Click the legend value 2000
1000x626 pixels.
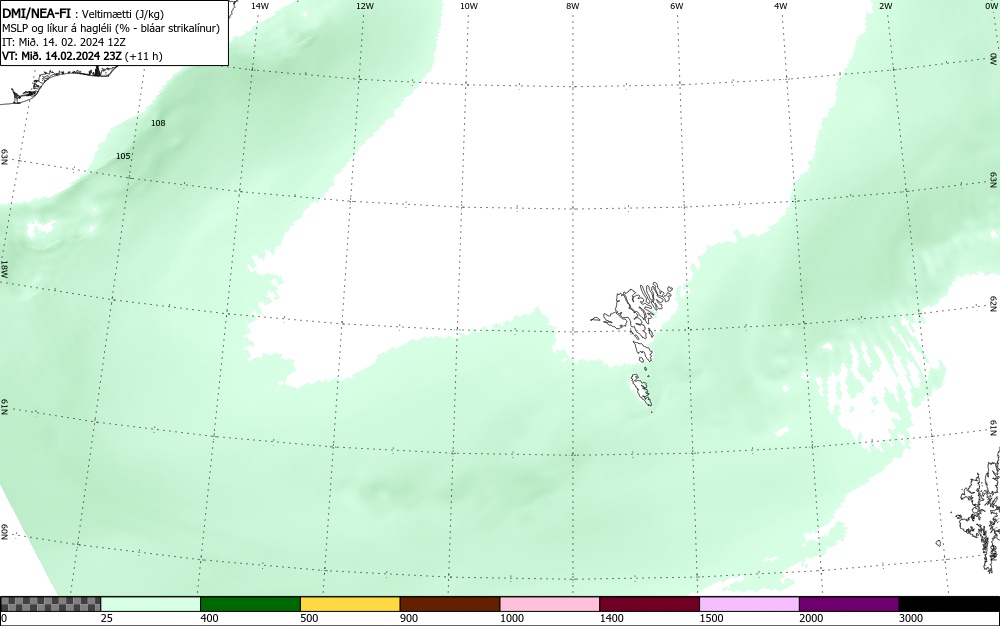pos(811,618)
